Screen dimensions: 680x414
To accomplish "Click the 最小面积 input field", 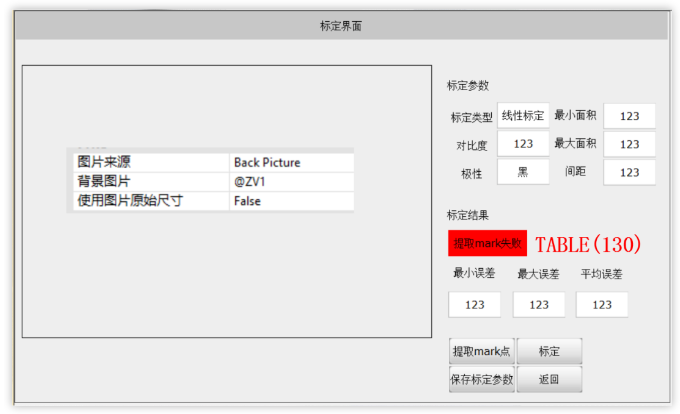I will [629, 116].
